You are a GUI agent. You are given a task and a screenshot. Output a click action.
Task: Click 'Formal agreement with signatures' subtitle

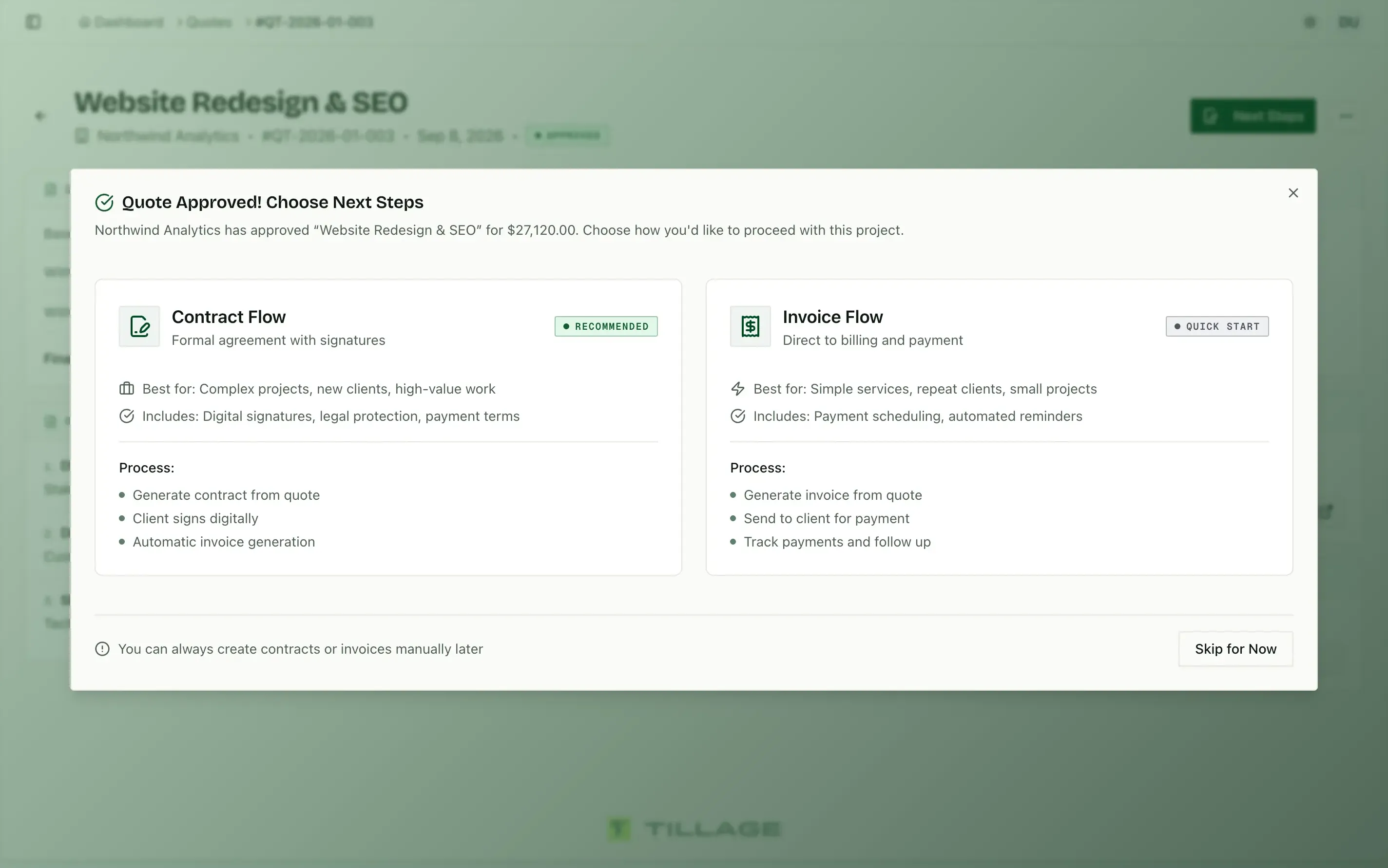[x=278, y=340]
